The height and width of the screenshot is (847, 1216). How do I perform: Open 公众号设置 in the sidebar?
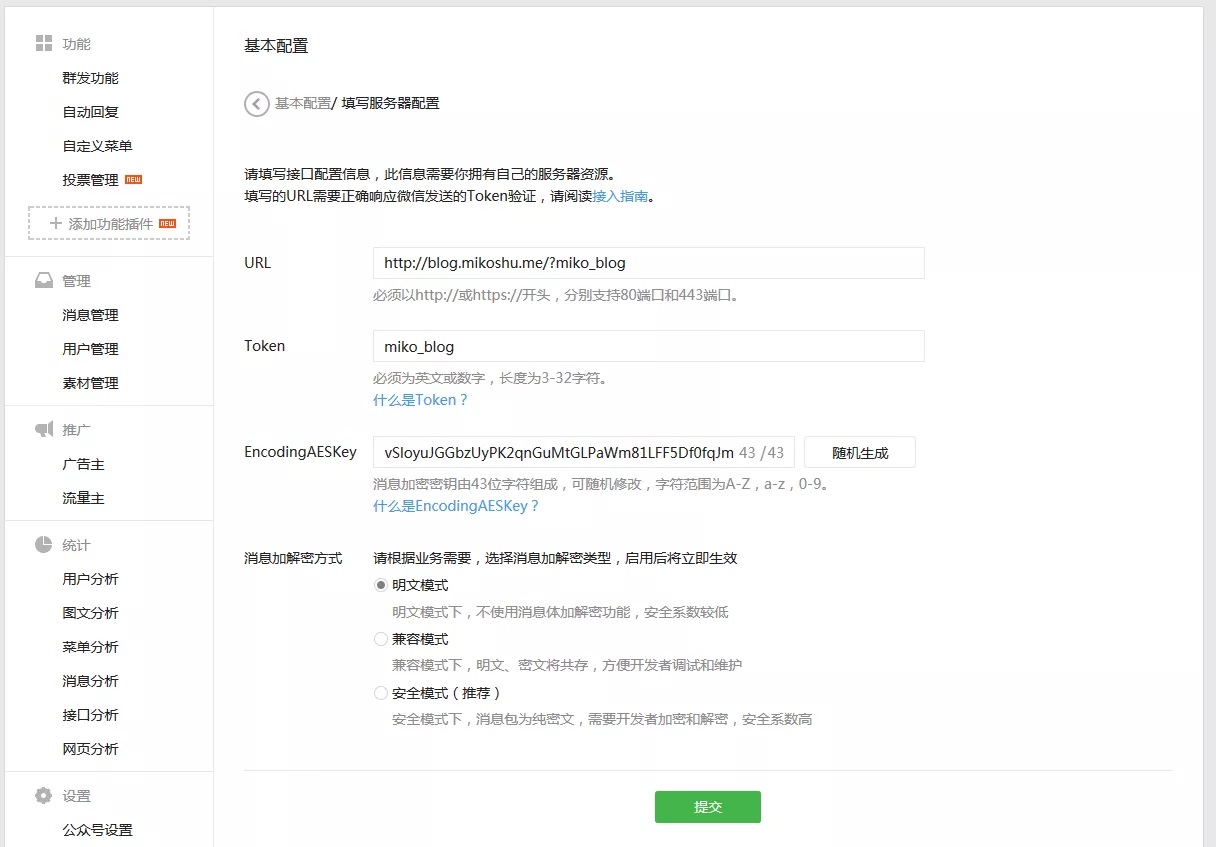97,830
